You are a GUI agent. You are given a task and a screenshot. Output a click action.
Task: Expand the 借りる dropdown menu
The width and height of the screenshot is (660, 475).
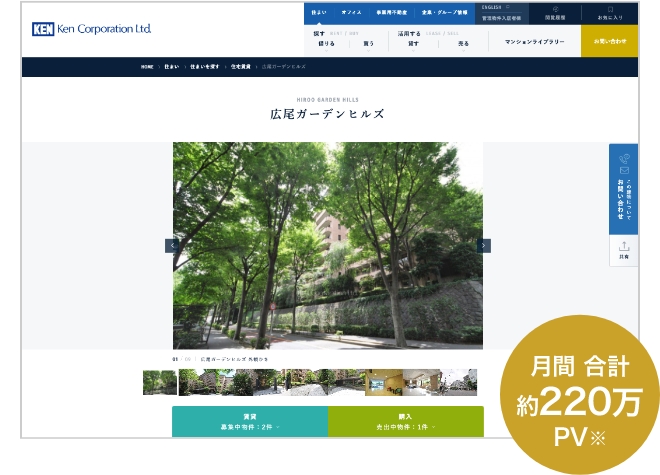click(x=327, y=44)
